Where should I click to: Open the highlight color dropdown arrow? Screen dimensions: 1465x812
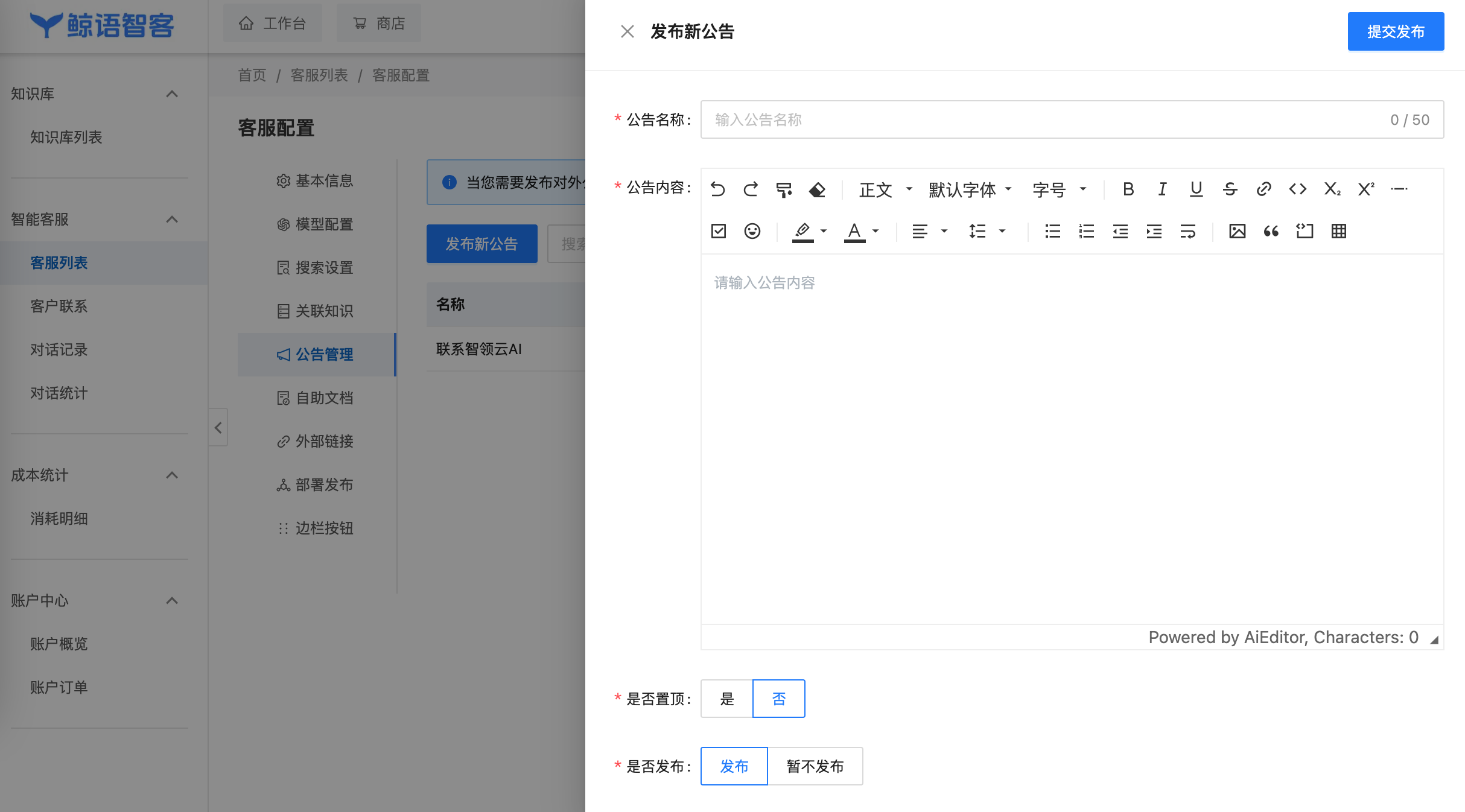coord(824,231)
